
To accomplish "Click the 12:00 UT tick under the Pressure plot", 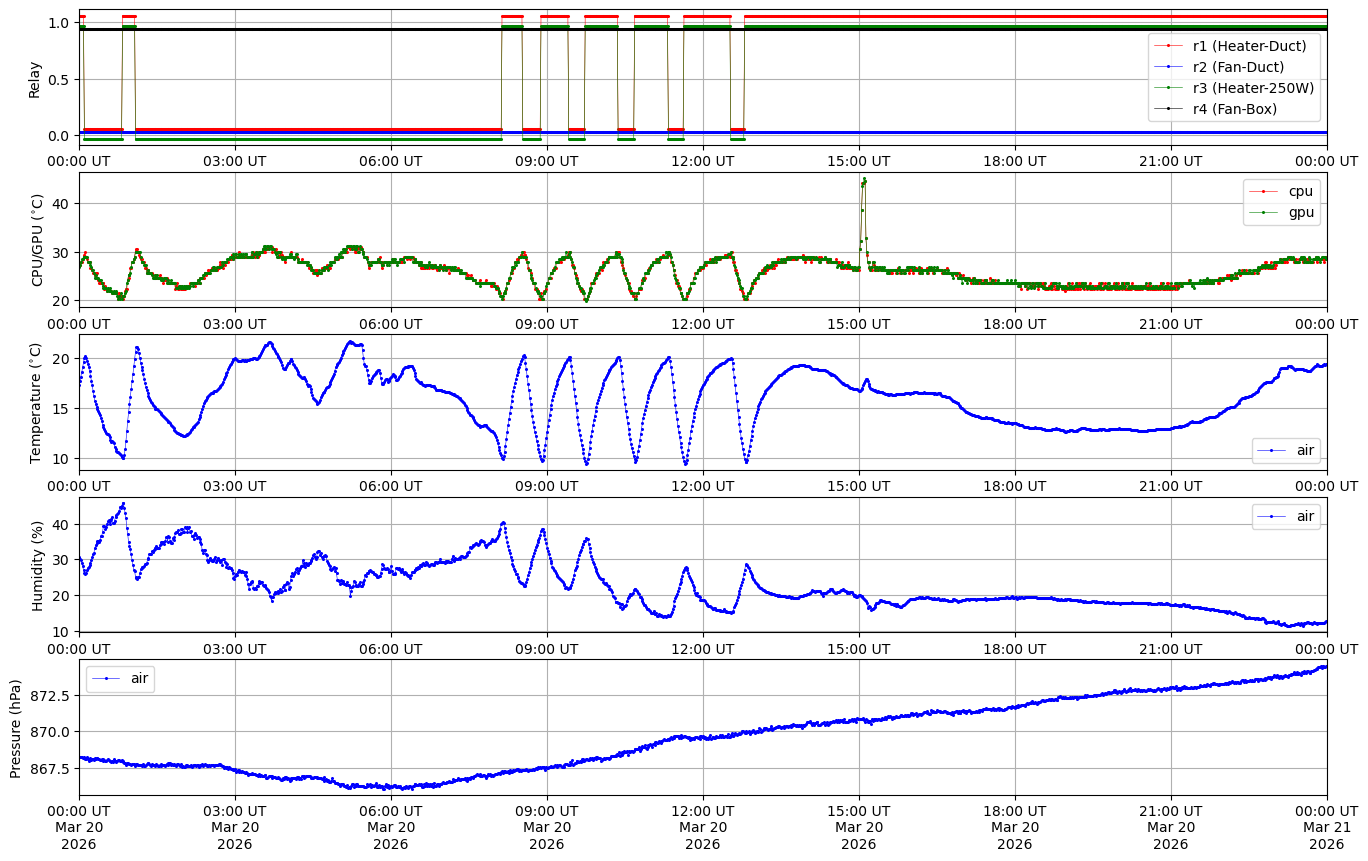I will tap(703, 810).
